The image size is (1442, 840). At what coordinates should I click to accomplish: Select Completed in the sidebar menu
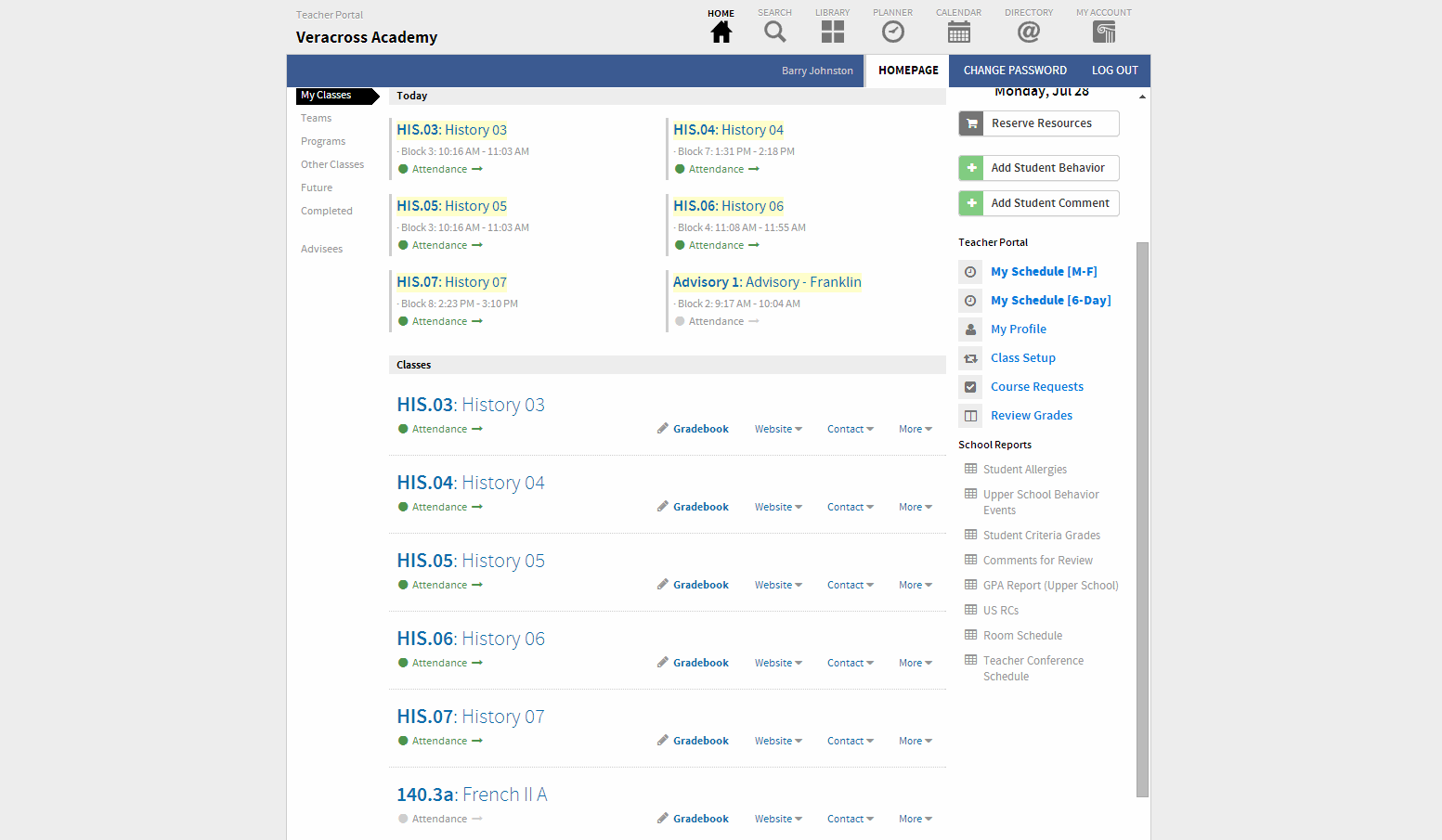pos(327,210)
